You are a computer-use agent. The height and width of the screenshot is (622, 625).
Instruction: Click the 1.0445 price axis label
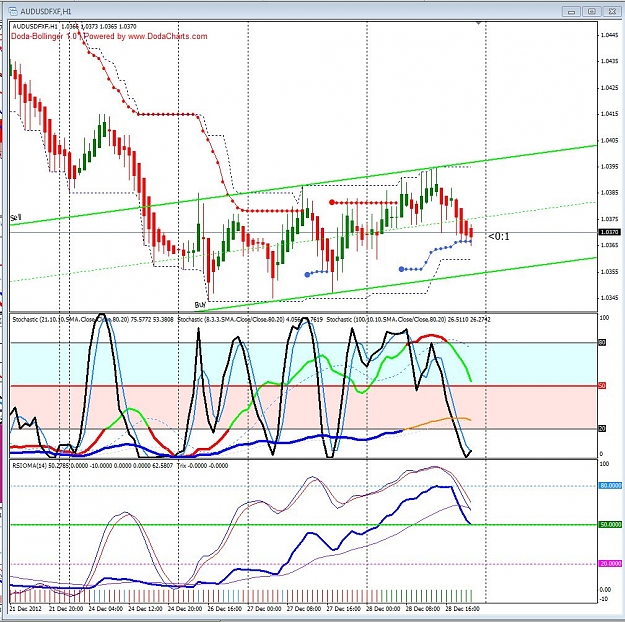(609, 35)
